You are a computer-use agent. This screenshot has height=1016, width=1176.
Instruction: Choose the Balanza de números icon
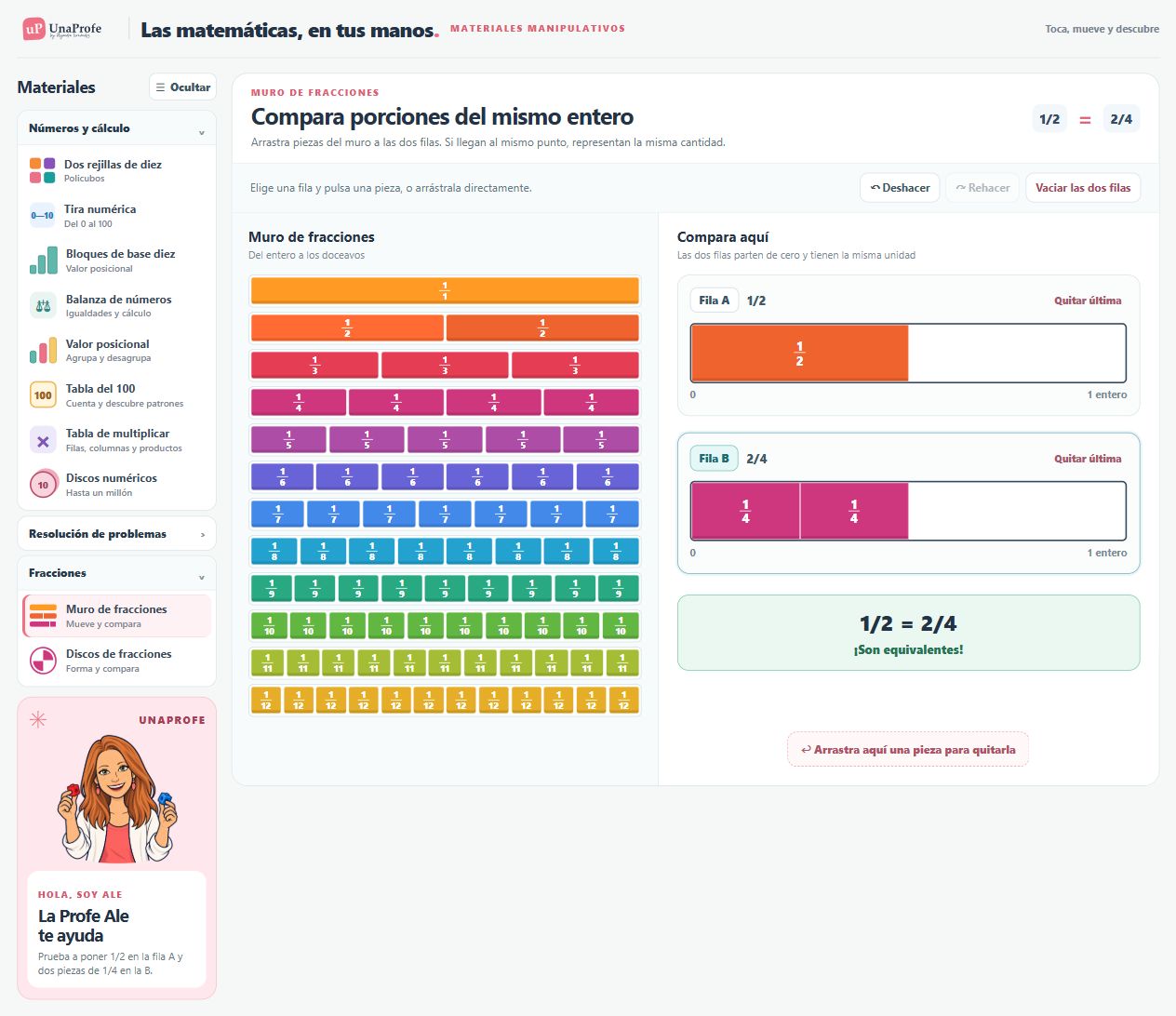(43, 305)
